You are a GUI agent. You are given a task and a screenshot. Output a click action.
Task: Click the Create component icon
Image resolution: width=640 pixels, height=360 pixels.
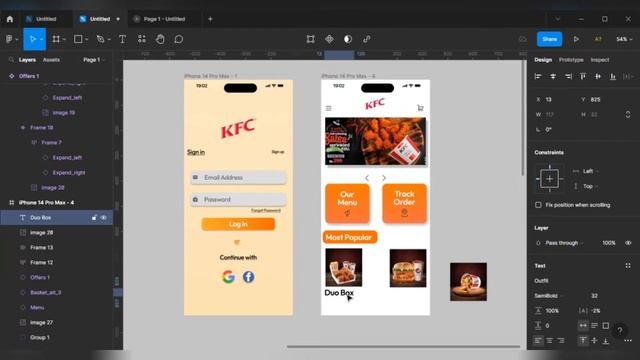tap(329, 39)
